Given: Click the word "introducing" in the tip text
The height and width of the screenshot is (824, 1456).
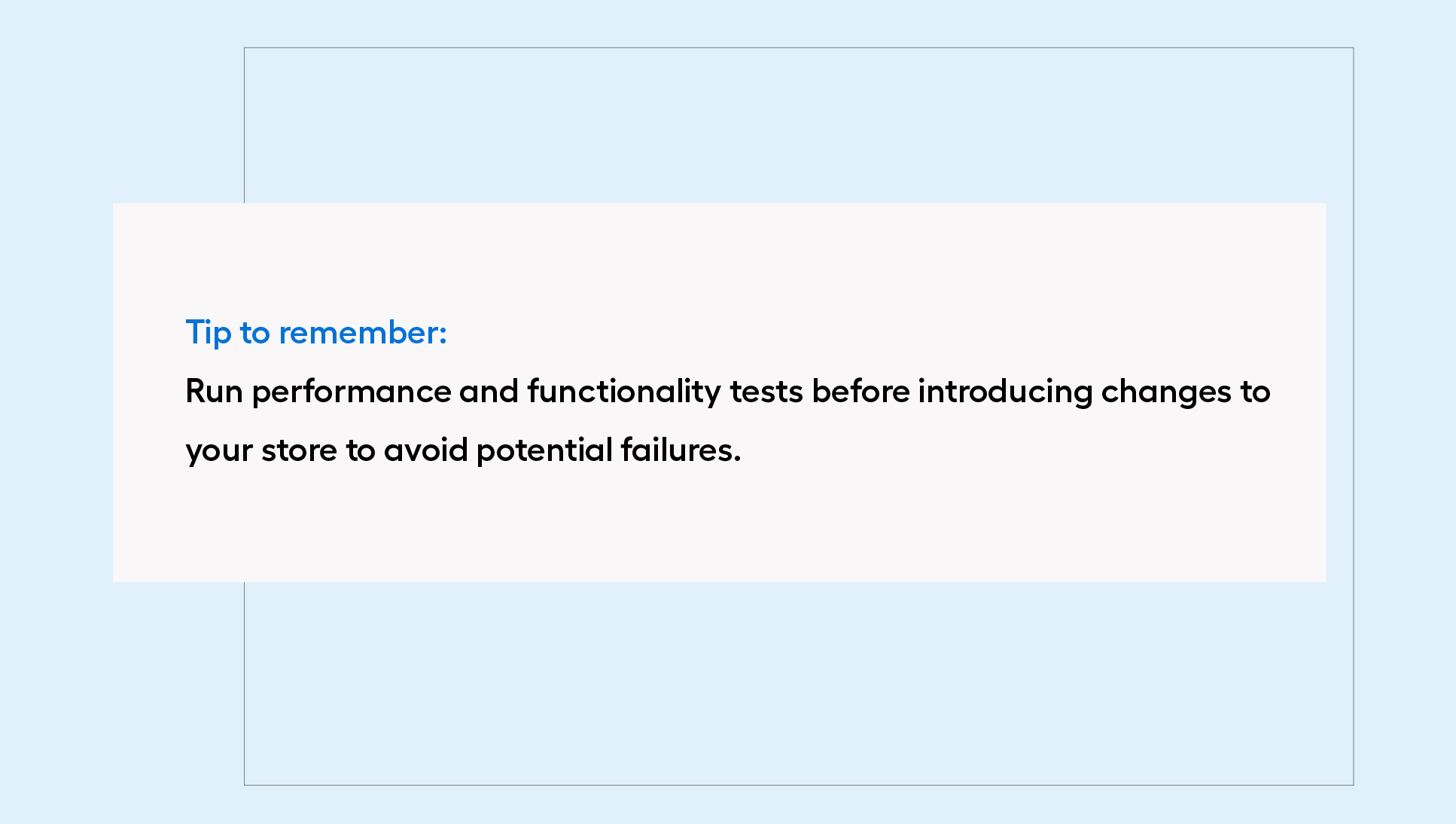Looking at the screenshot, I should [x=1005, y=392].
